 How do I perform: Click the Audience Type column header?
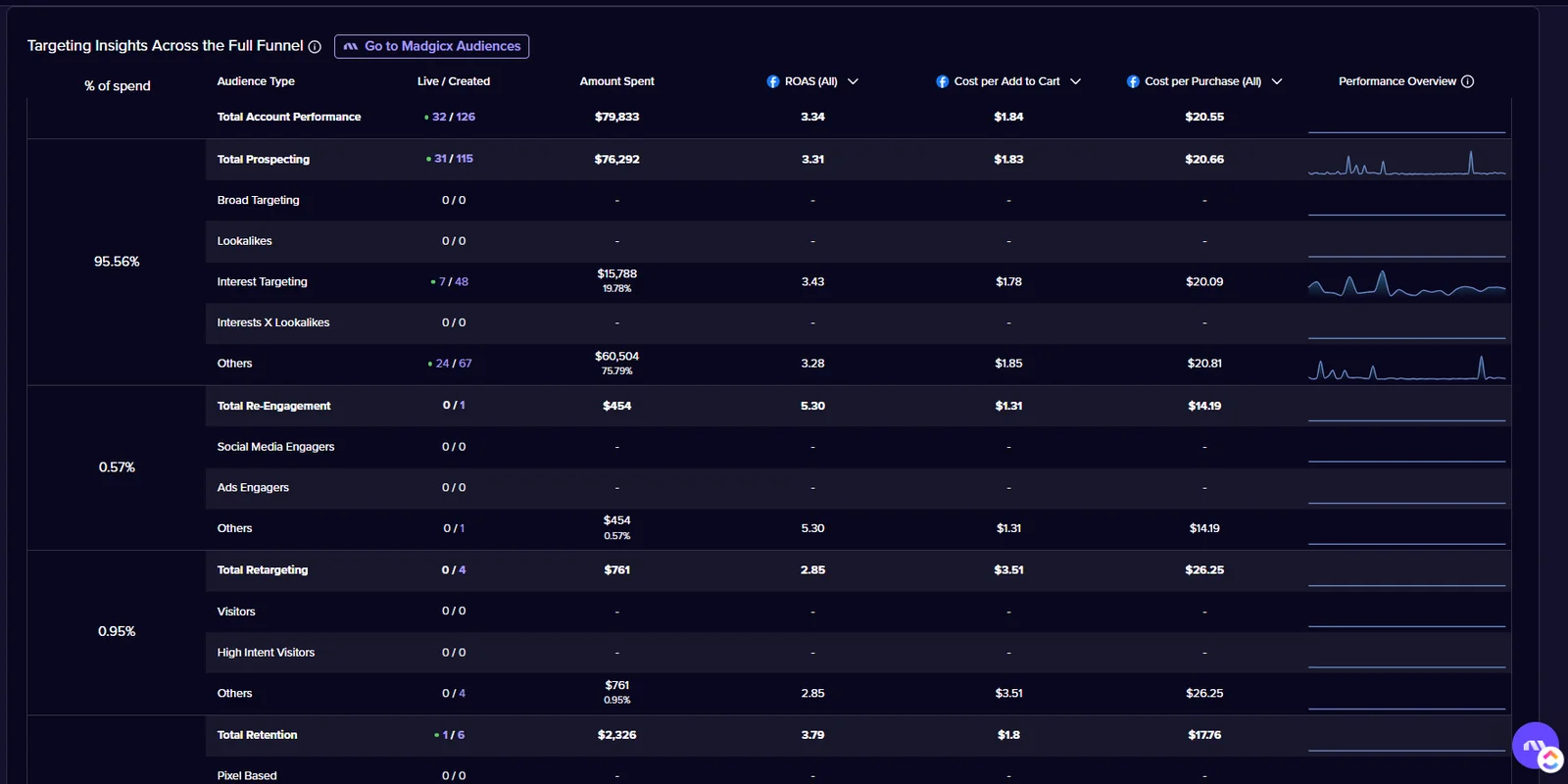[x=256, y=81]
